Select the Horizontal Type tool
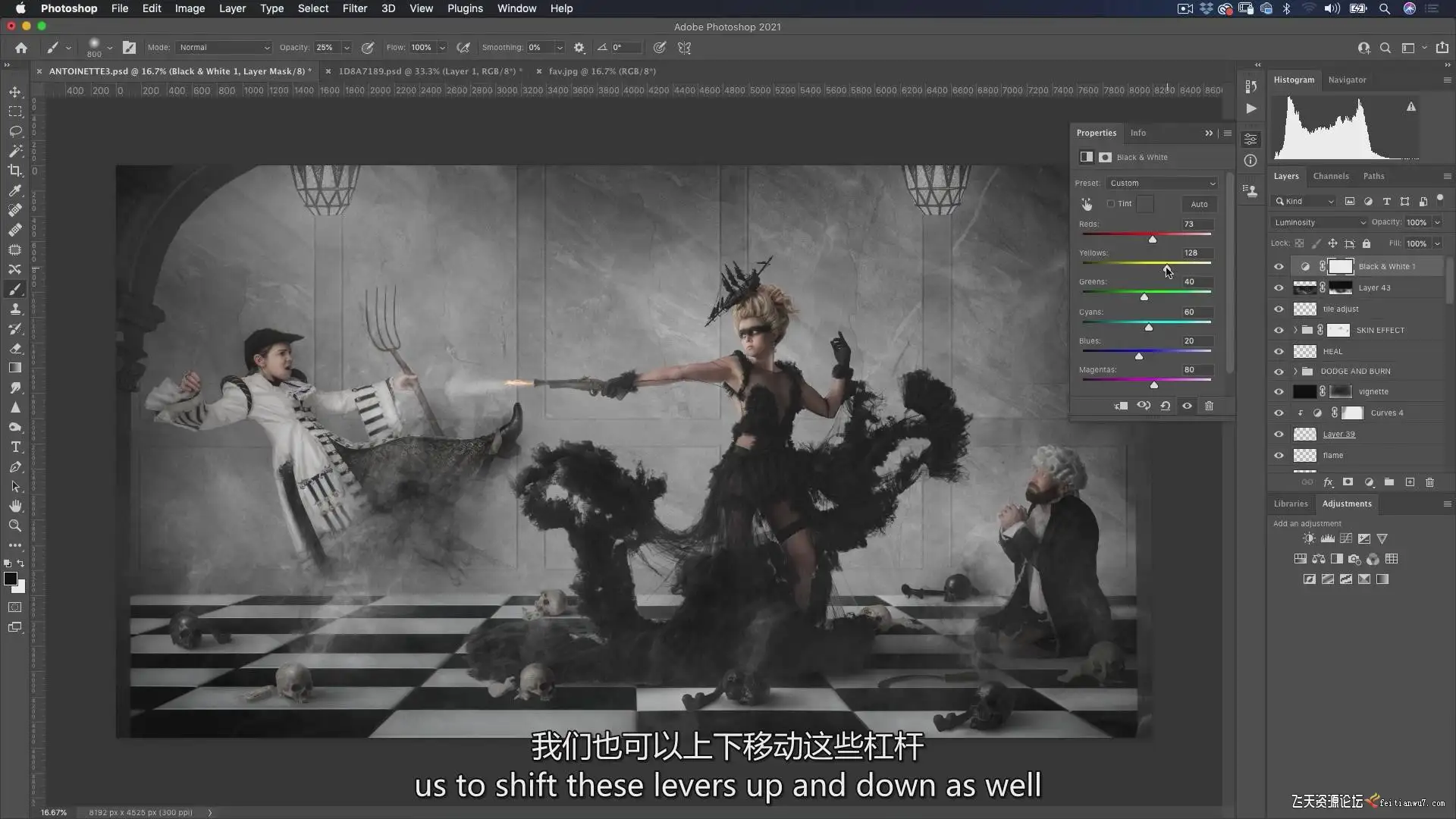 [15, 447]
